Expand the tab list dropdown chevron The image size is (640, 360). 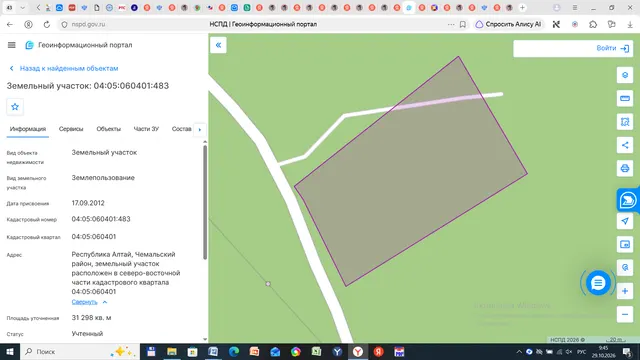(22, 8)
